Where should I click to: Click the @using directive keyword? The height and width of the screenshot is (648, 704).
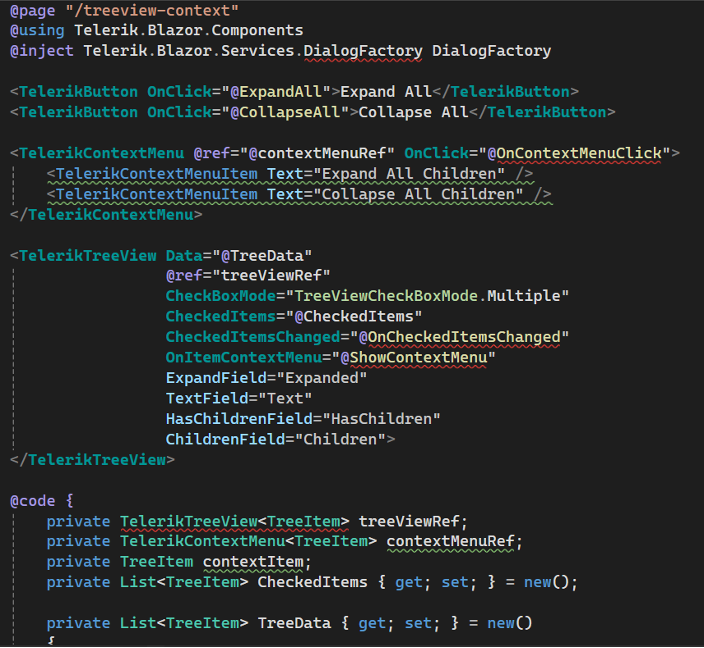click(37, 31)
